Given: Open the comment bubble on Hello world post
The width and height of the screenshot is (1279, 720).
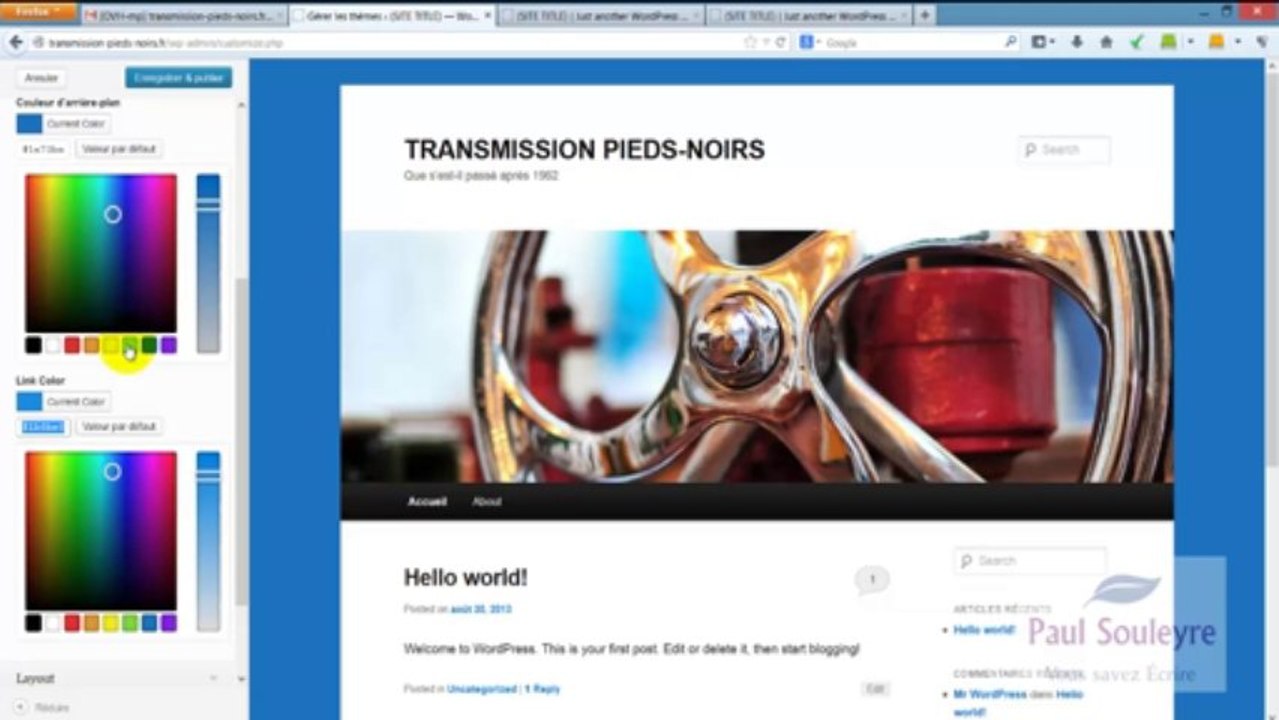Looking at the screenshot, I should (872, 579).
